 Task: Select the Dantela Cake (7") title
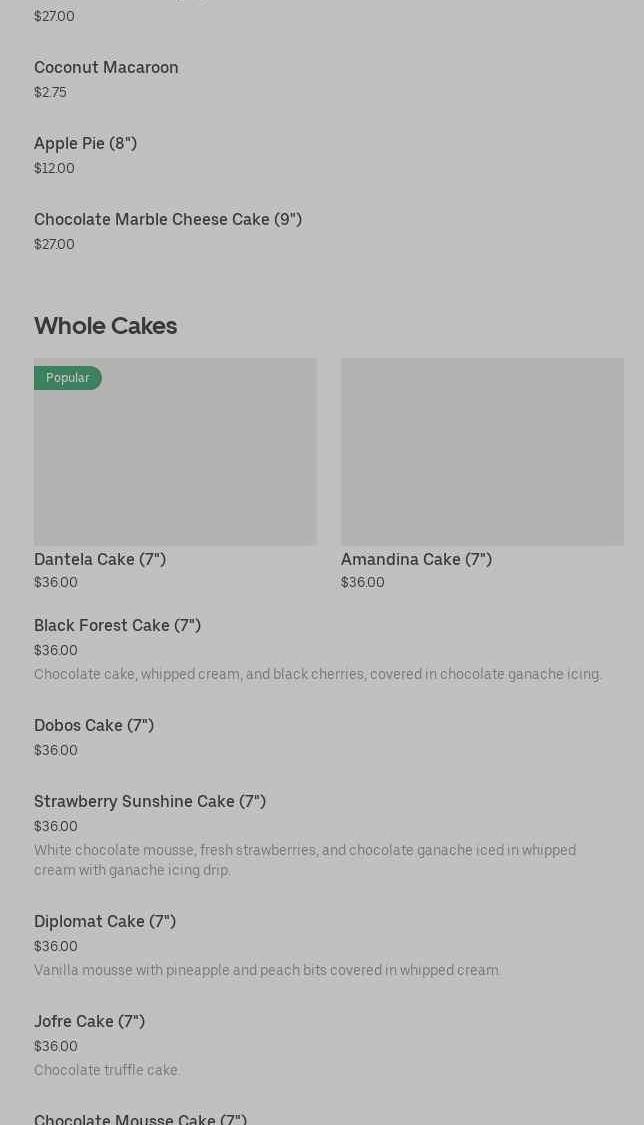(x=100, y=560)
